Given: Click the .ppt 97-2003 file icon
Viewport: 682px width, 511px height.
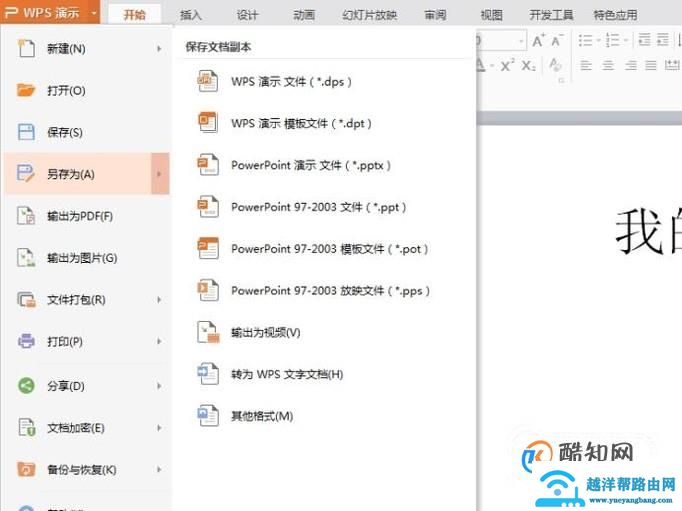Looking at the screenshot, I should (208, 207).
